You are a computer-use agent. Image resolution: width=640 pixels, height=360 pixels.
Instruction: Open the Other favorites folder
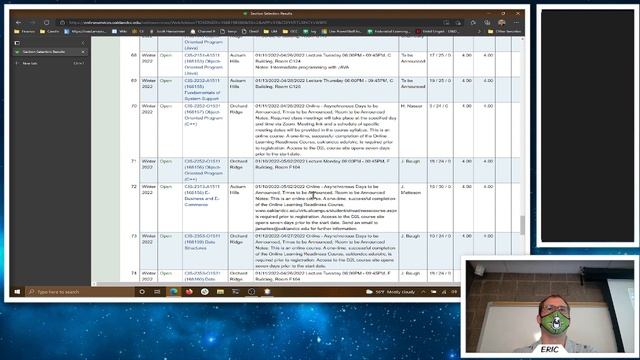point(504,31)
